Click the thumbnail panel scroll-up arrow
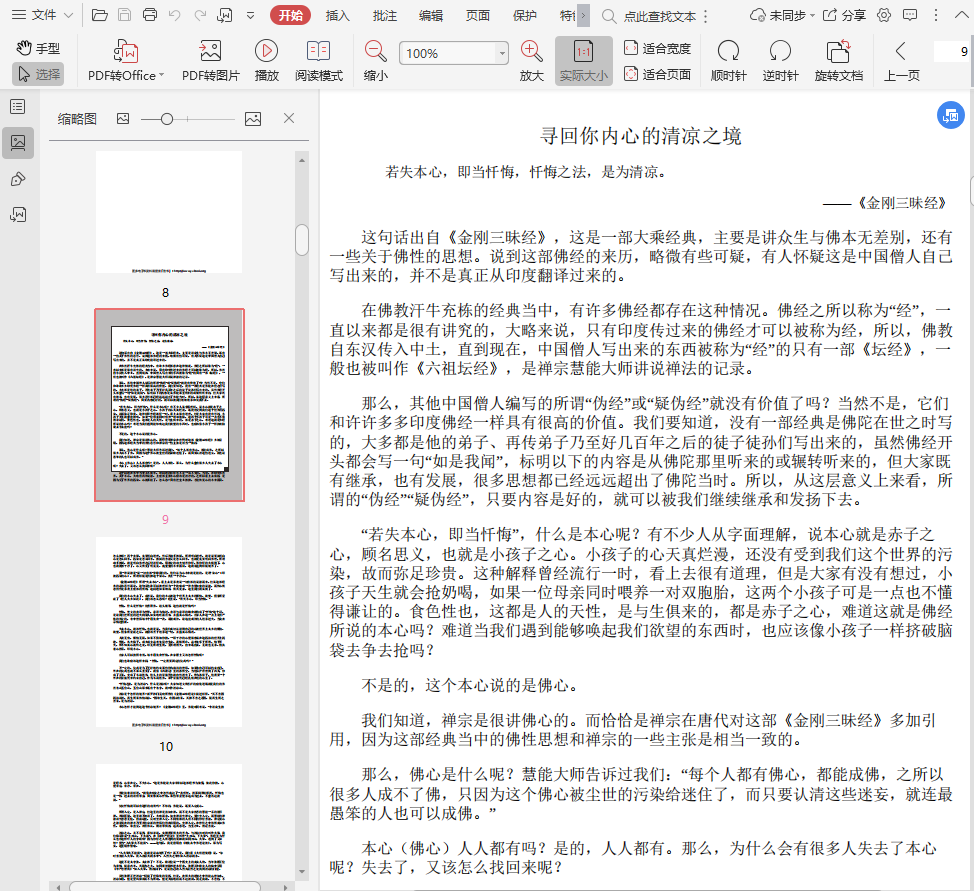Screen dimensions: 974x891 click(x=302, y=160)
